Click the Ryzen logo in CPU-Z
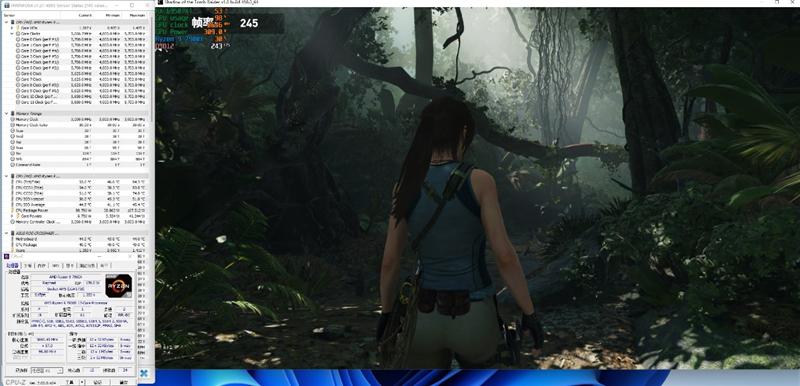The width and height of the screenshot is (800, 386). (x=118, y=286)
